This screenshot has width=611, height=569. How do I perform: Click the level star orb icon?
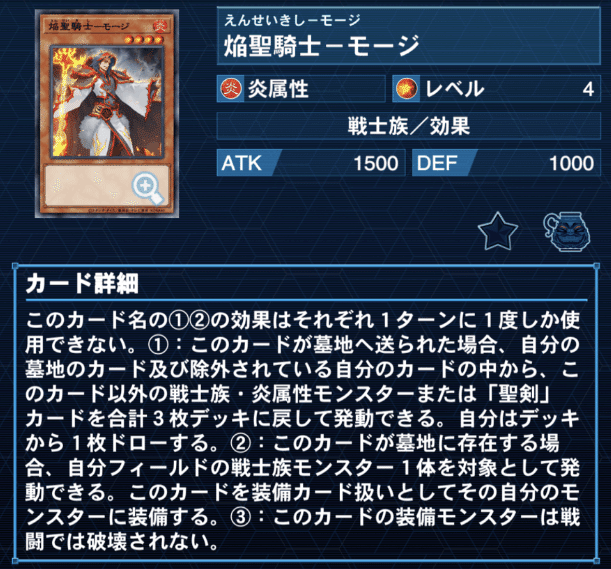point(406,88)
